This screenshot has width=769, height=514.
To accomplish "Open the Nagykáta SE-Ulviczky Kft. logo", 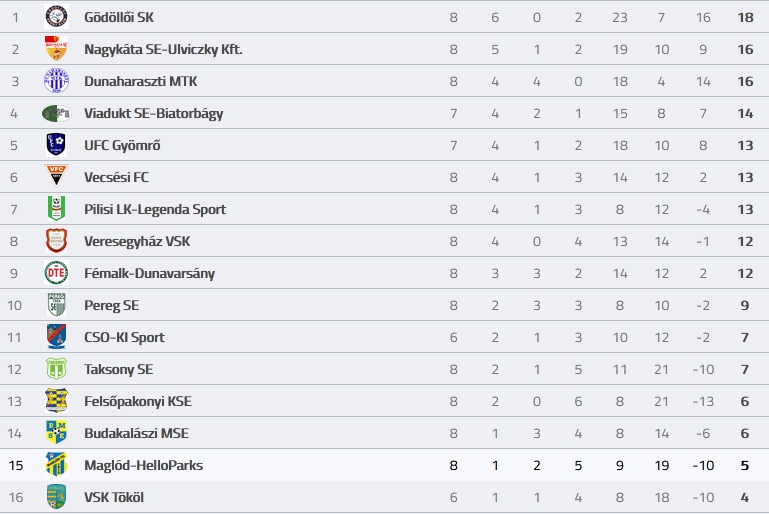I will click(x=56, y=49).
